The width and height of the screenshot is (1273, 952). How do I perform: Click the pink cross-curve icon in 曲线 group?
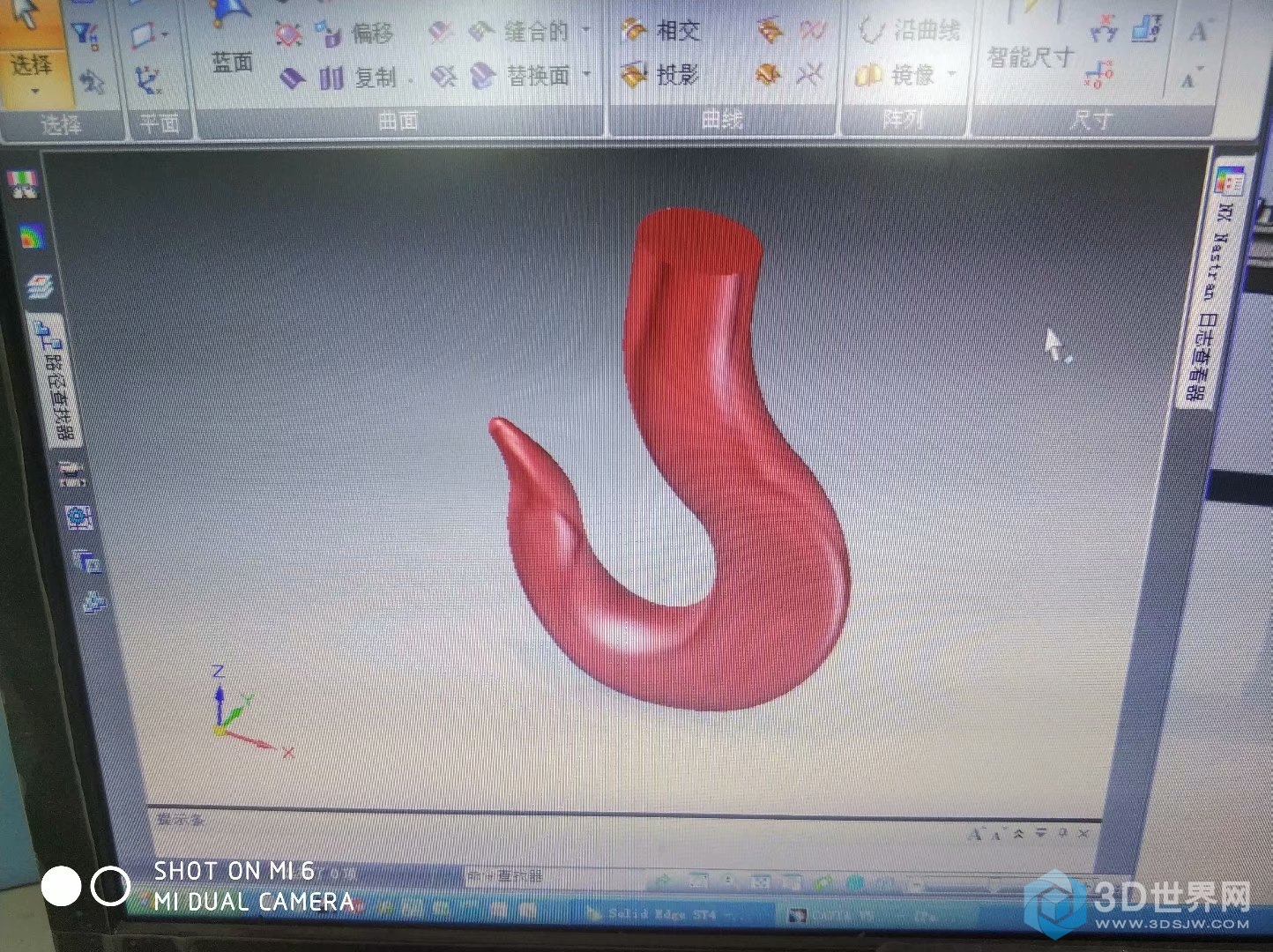[812, 31]
